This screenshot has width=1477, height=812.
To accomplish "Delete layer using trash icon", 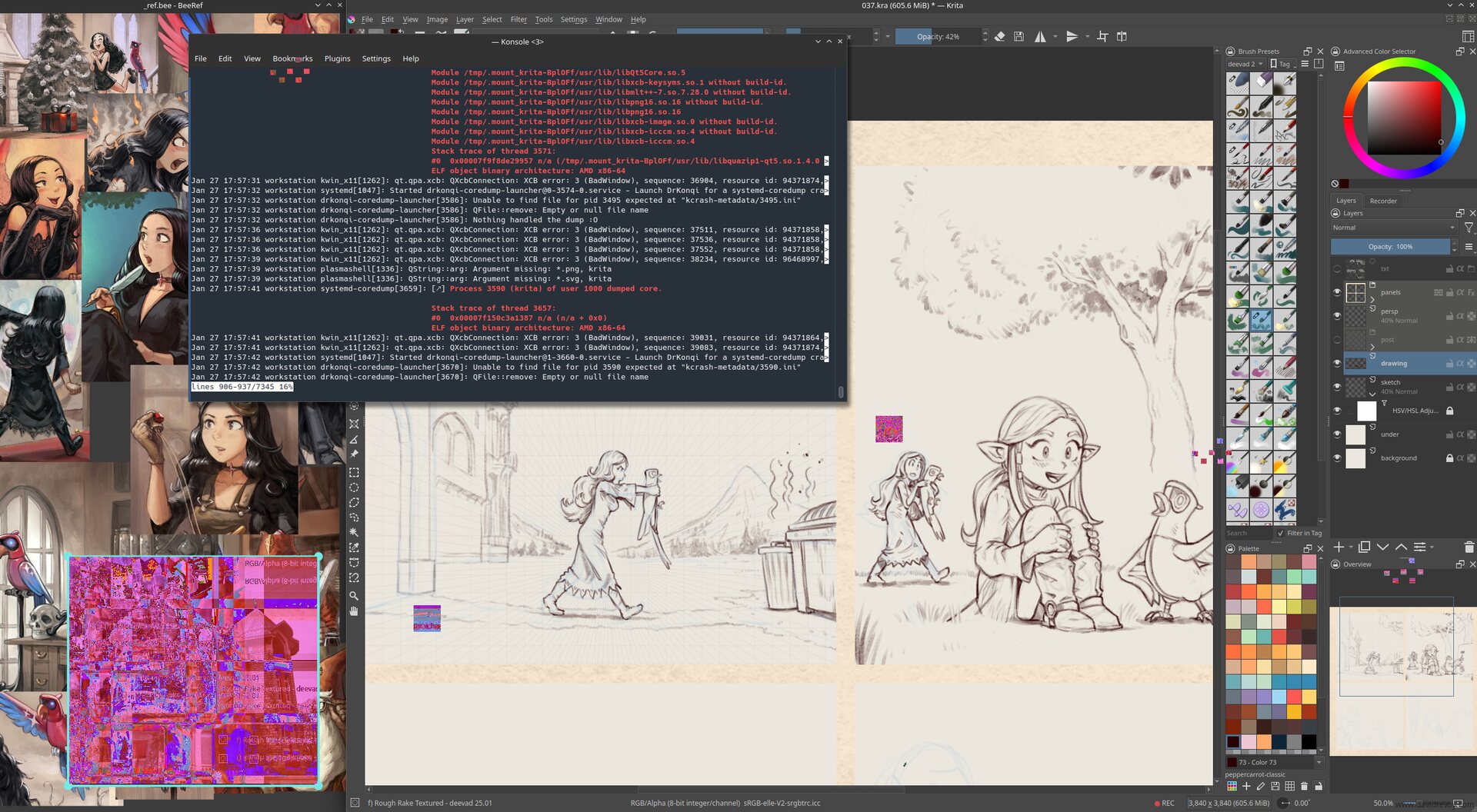I will (1469, 547).
